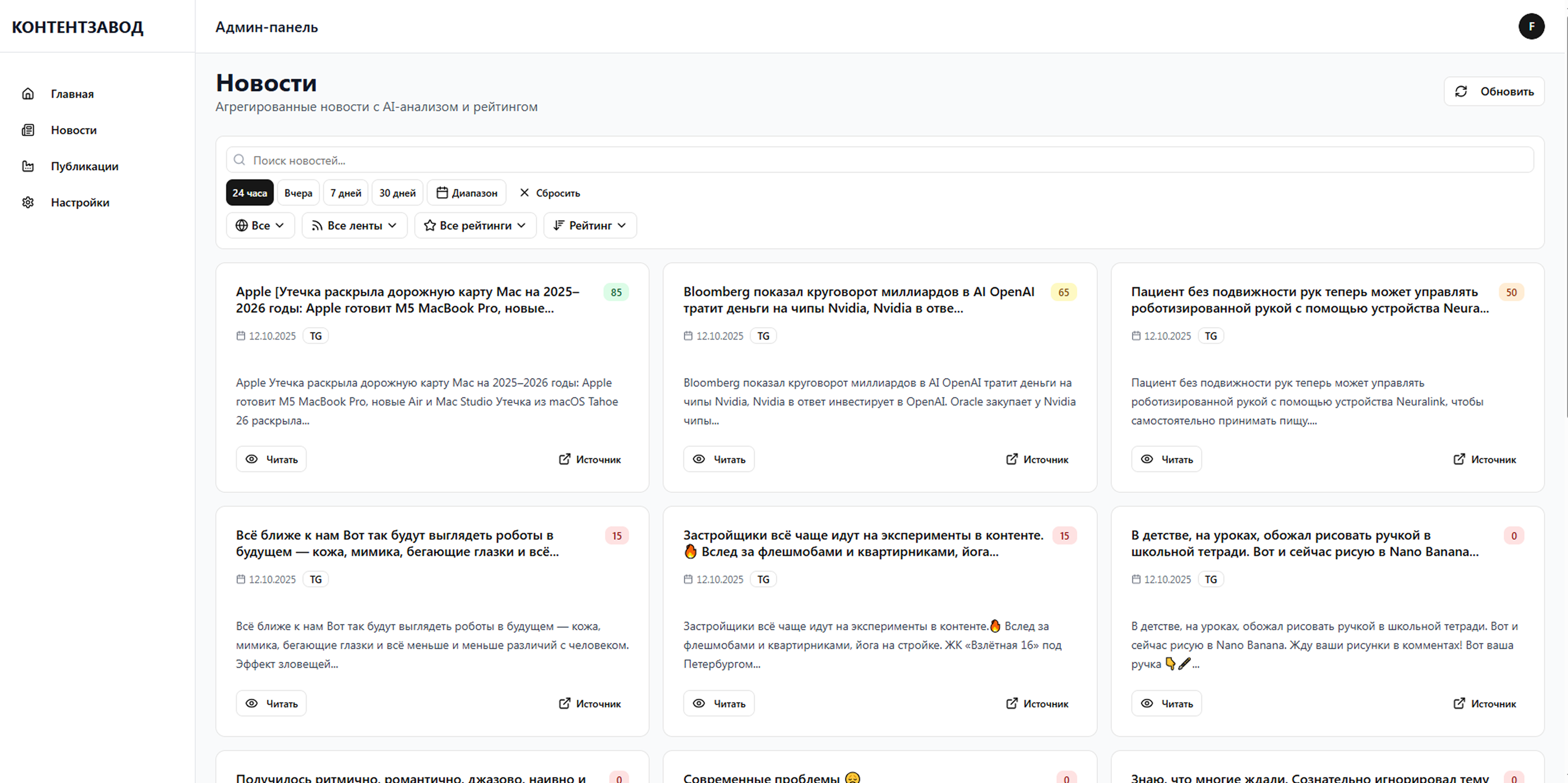Click the Настройки gear icon in sidebar
1568x783 pixels.
pos(28,202)
